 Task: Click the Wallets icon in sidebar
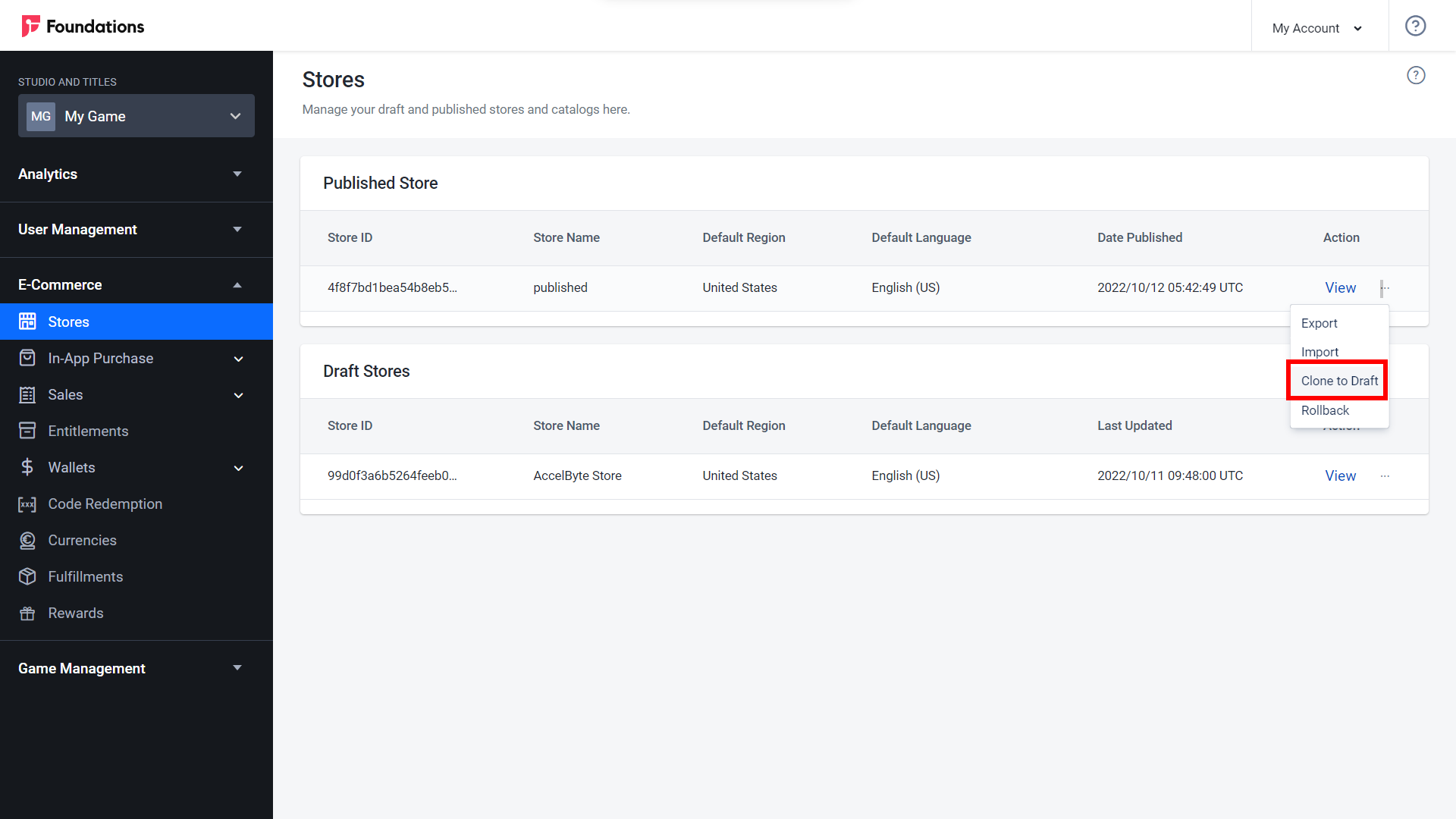[x=27, y=467]
